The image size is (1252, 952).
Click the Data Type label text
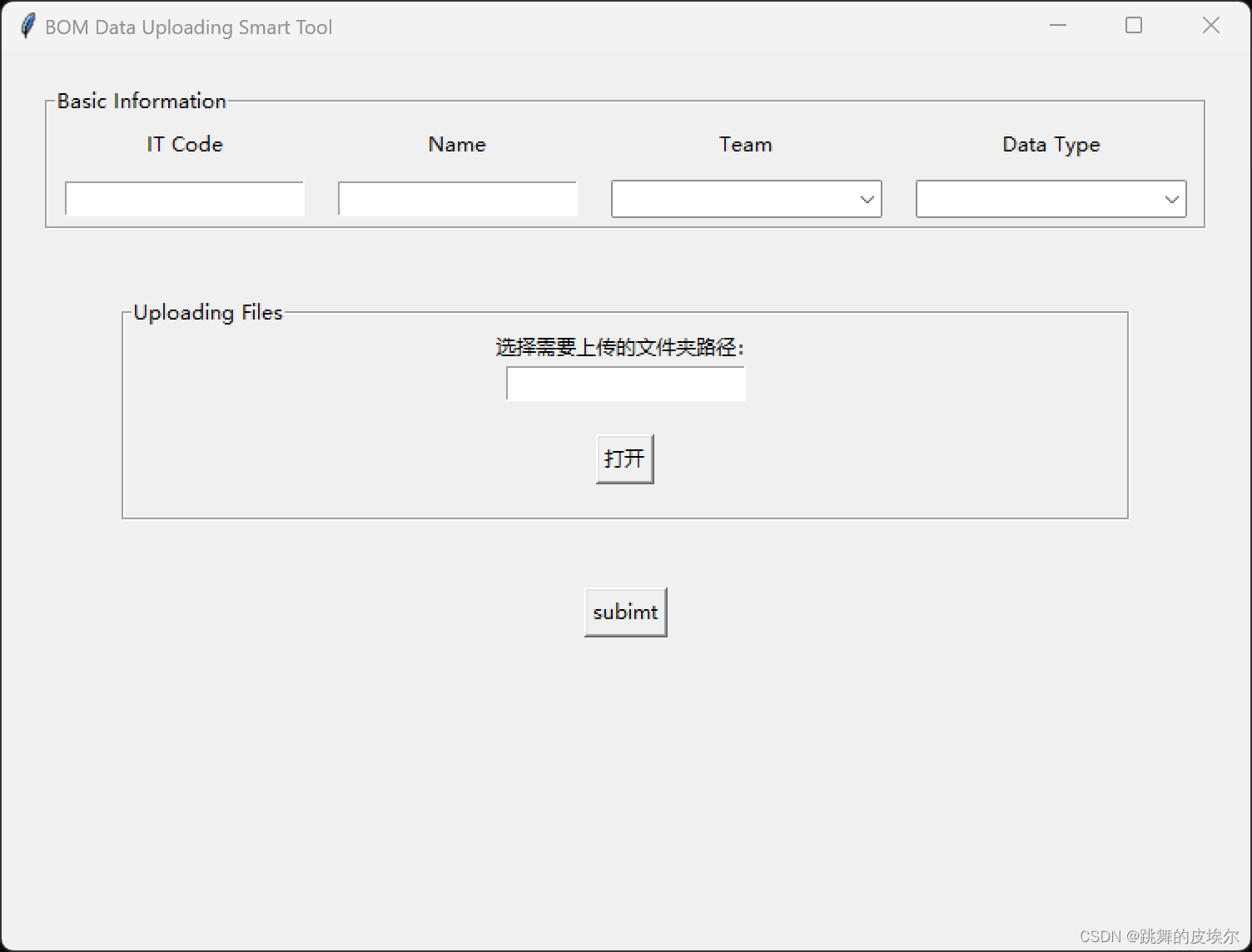point(1051,145)
